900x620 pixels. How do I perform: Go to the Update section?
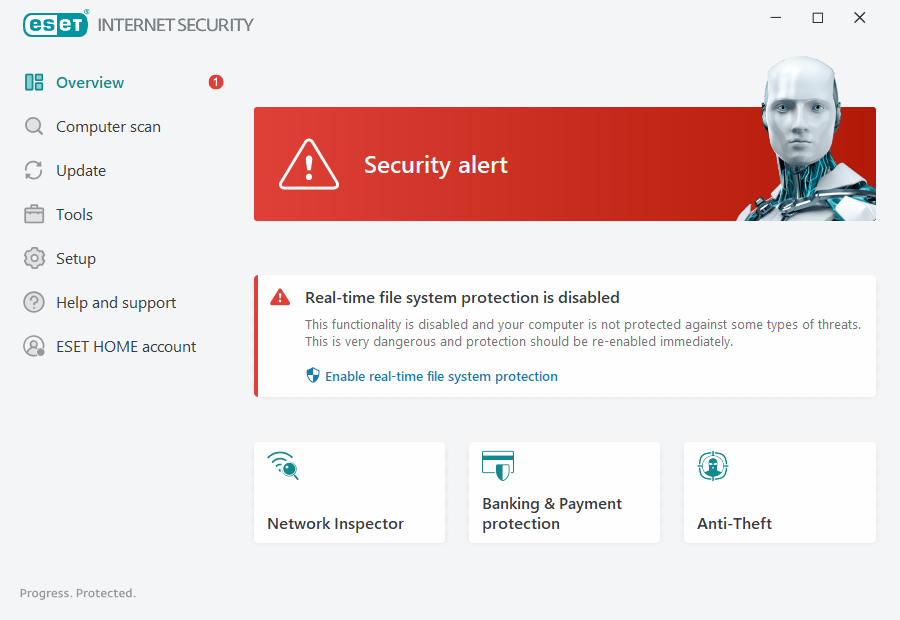coord(81,171)
